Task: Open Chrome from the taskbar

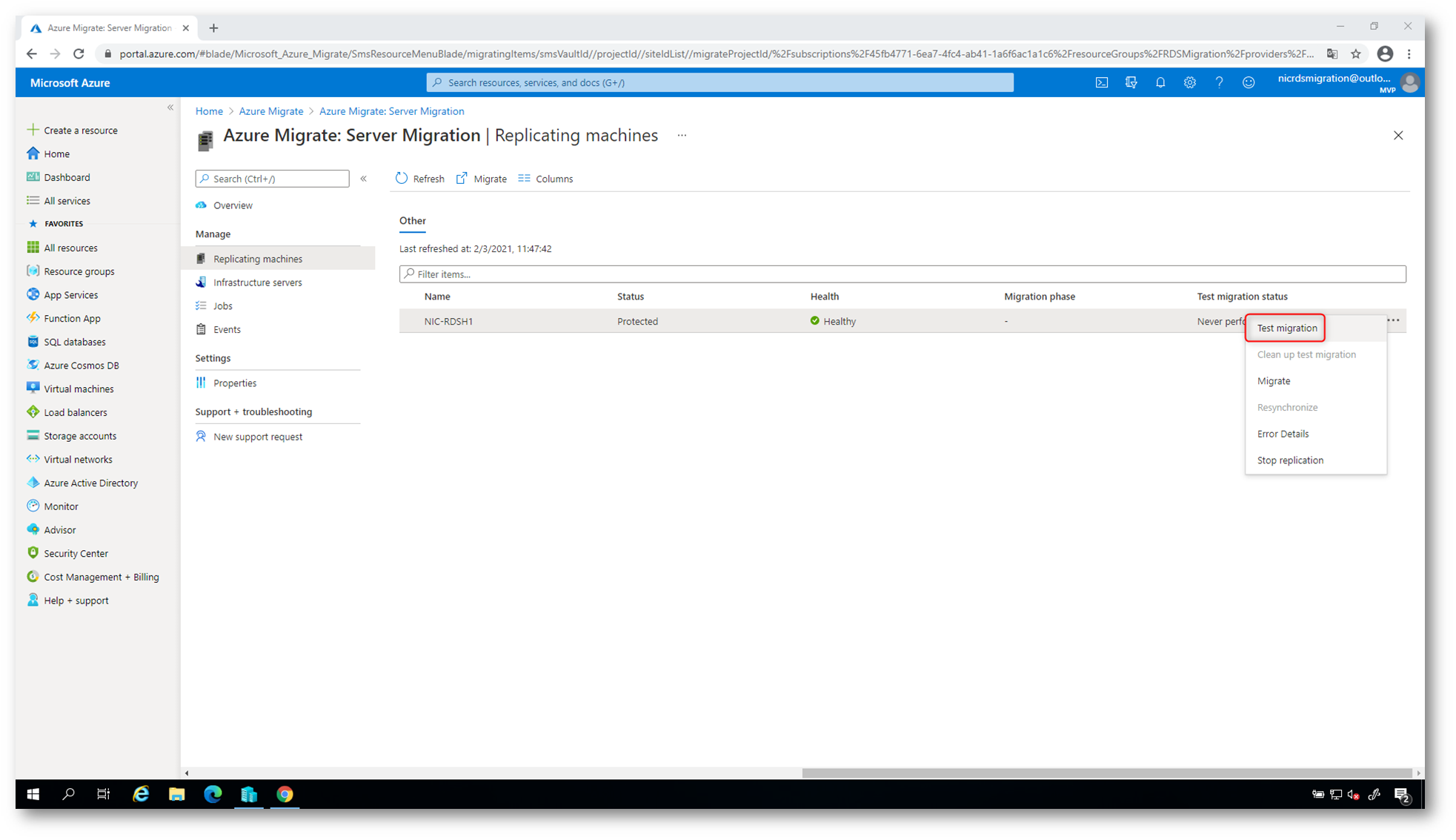Action: click(285, 794)
